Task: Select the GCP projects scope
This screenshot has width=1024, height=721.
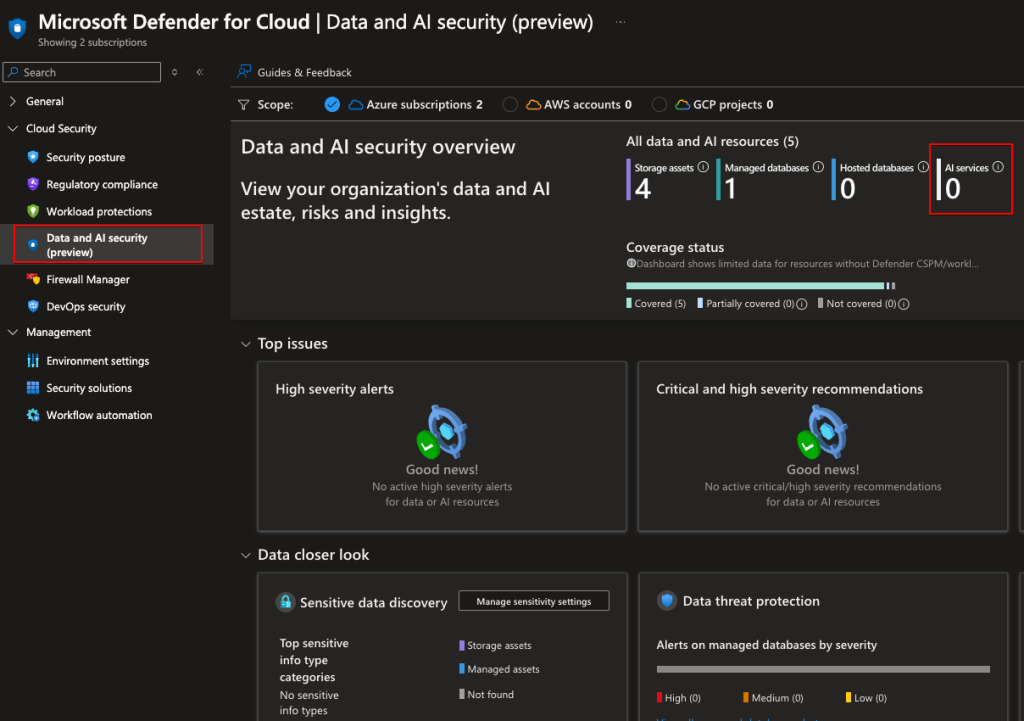Action: 659,104
